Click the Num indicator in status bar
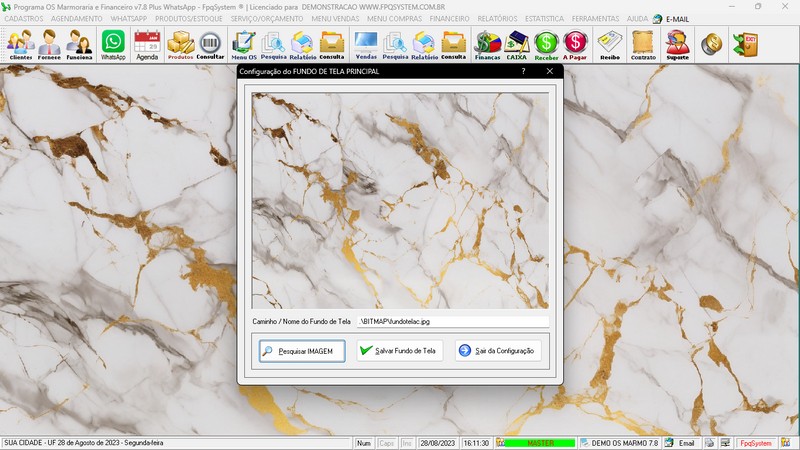The image size is (800, 450). pyautogui.click(x=364, y=443)
